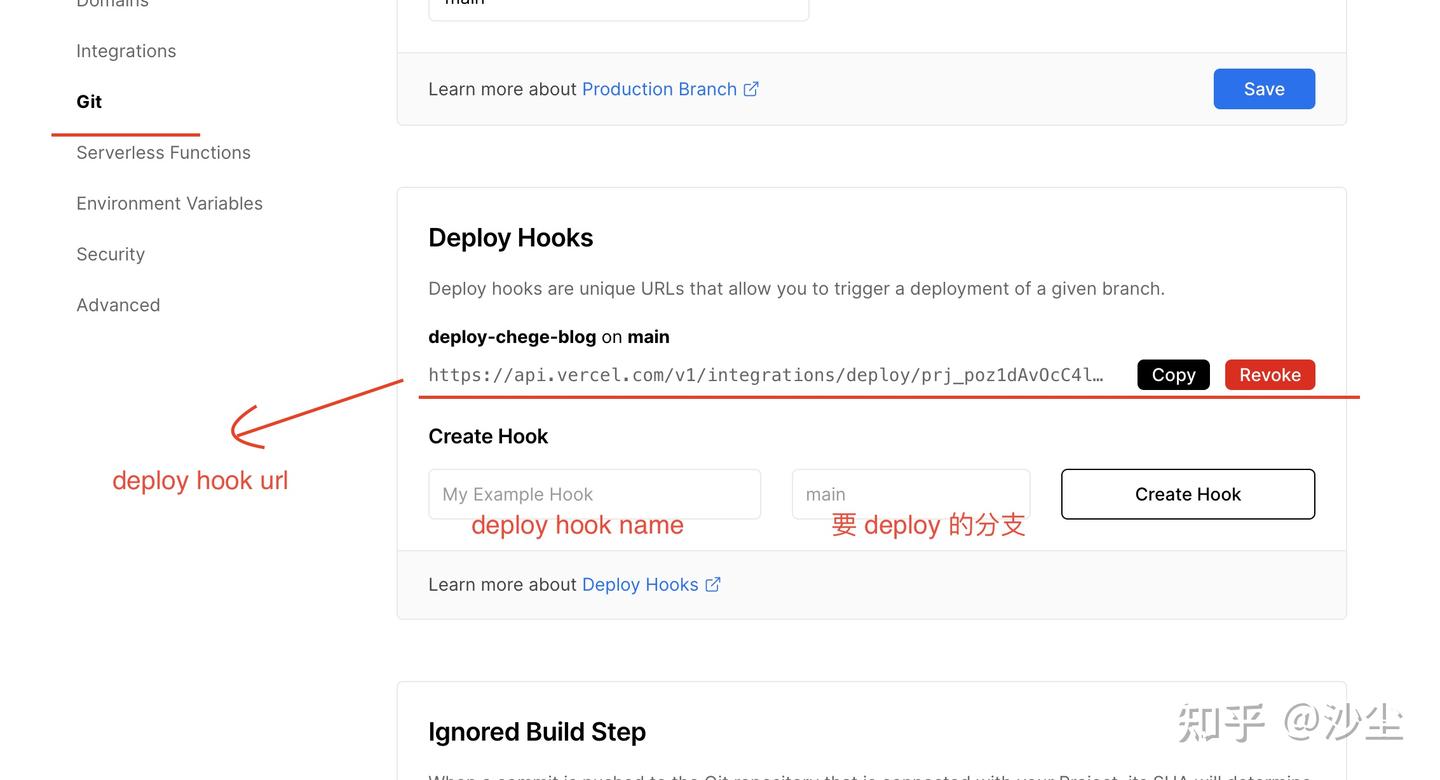
Task: Click the external-link icon beside Production Branch
Action: (751, 89)
